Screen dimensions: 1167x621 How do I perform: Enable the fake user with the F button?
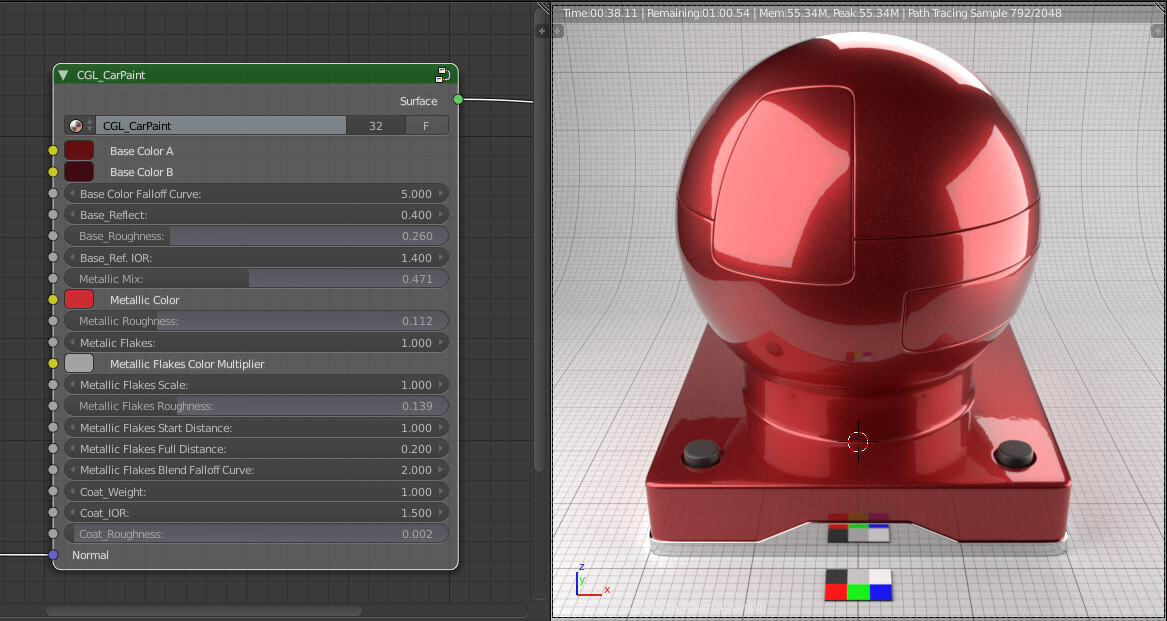click(427, 125)
